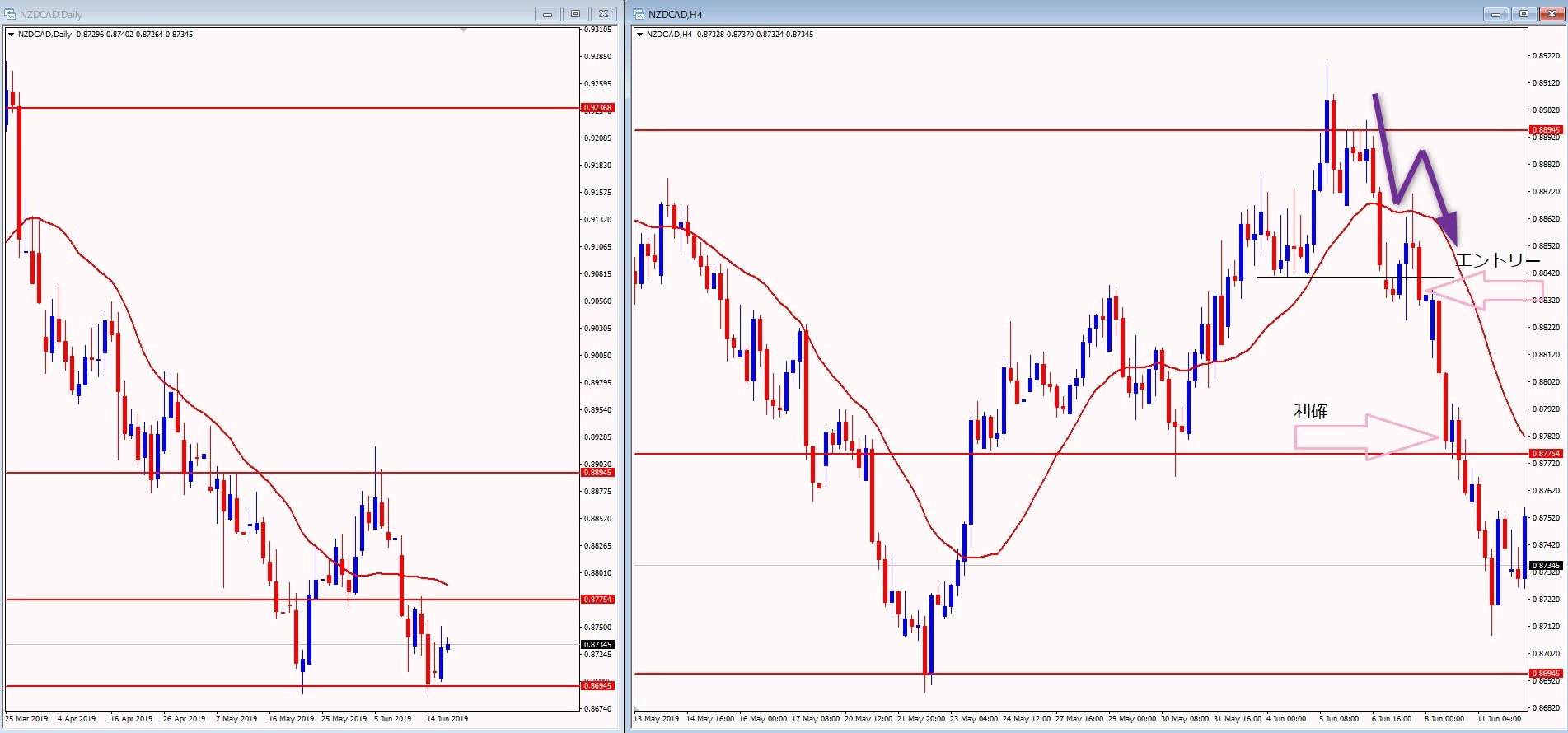Minimize the NZDCAD,H4 chart window
Image resolution: width=1568 pixels, height=733 pixels.
[x=1495, y=14]
